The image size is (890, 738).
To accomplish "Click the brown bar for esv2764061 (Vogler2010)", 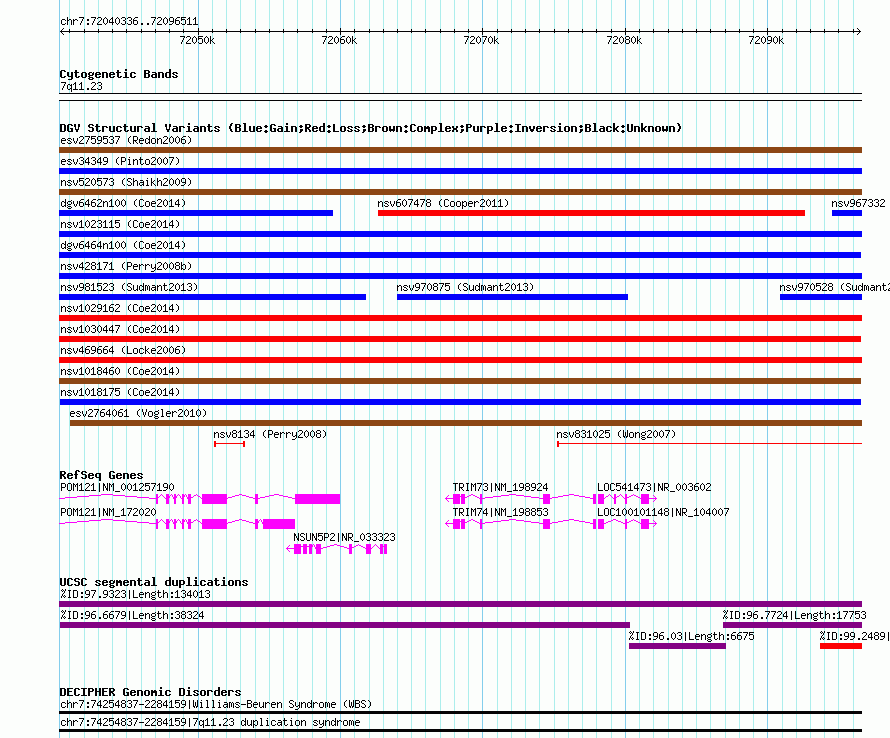I will 465,423.
